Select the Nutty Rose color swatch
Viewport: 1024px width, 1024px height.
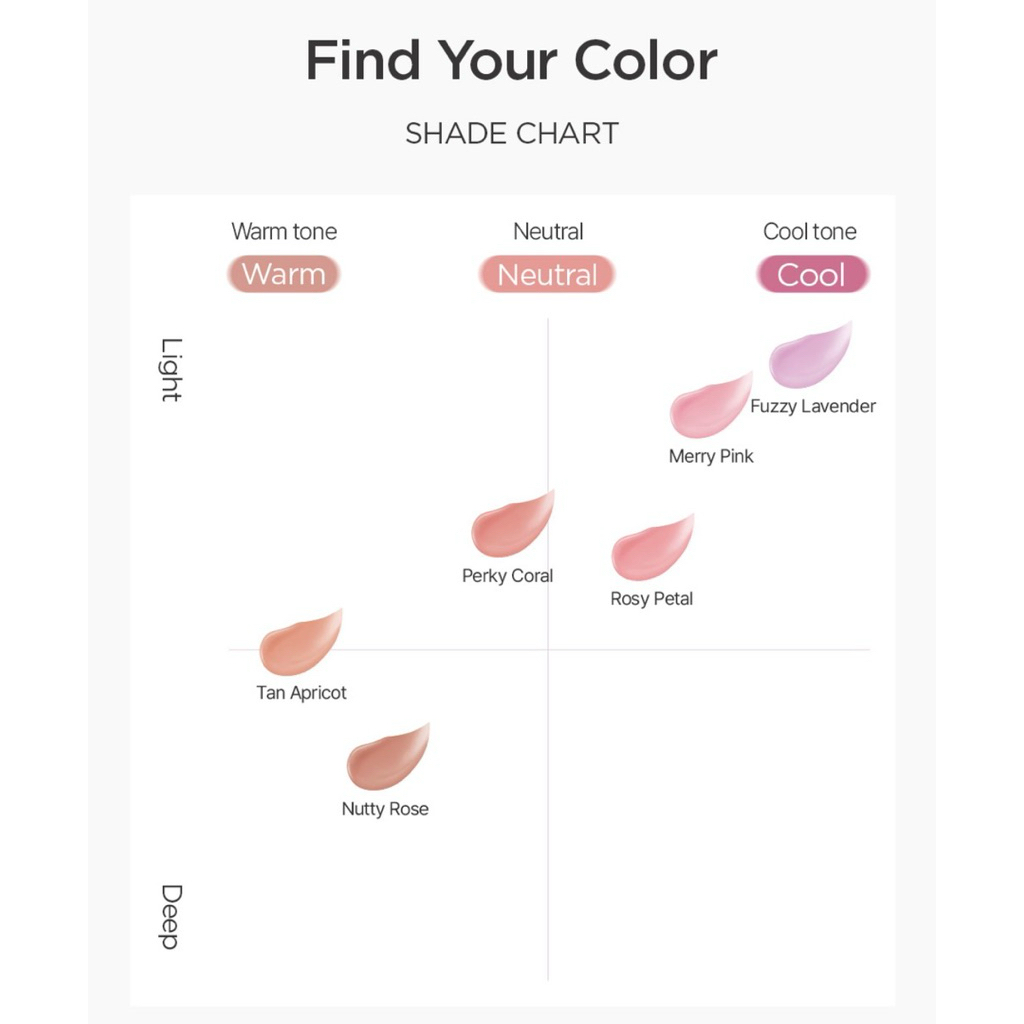(x=387, y=759)
